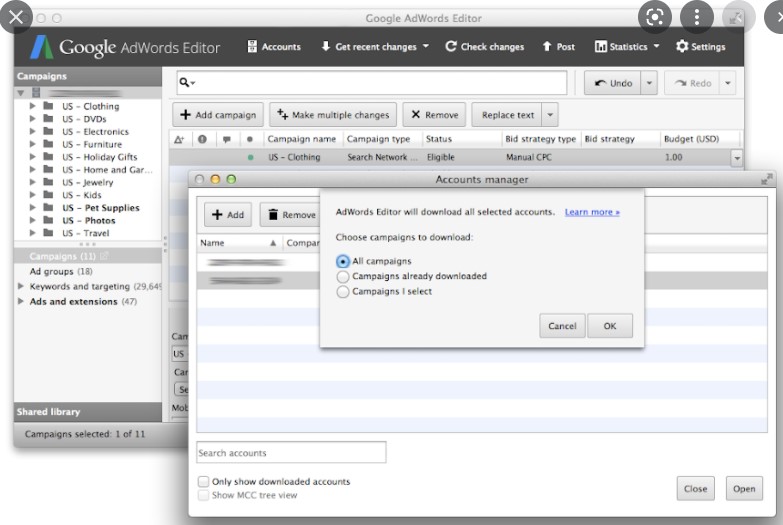Sort by the warning triangle column icon

click(x=179, y=139)
